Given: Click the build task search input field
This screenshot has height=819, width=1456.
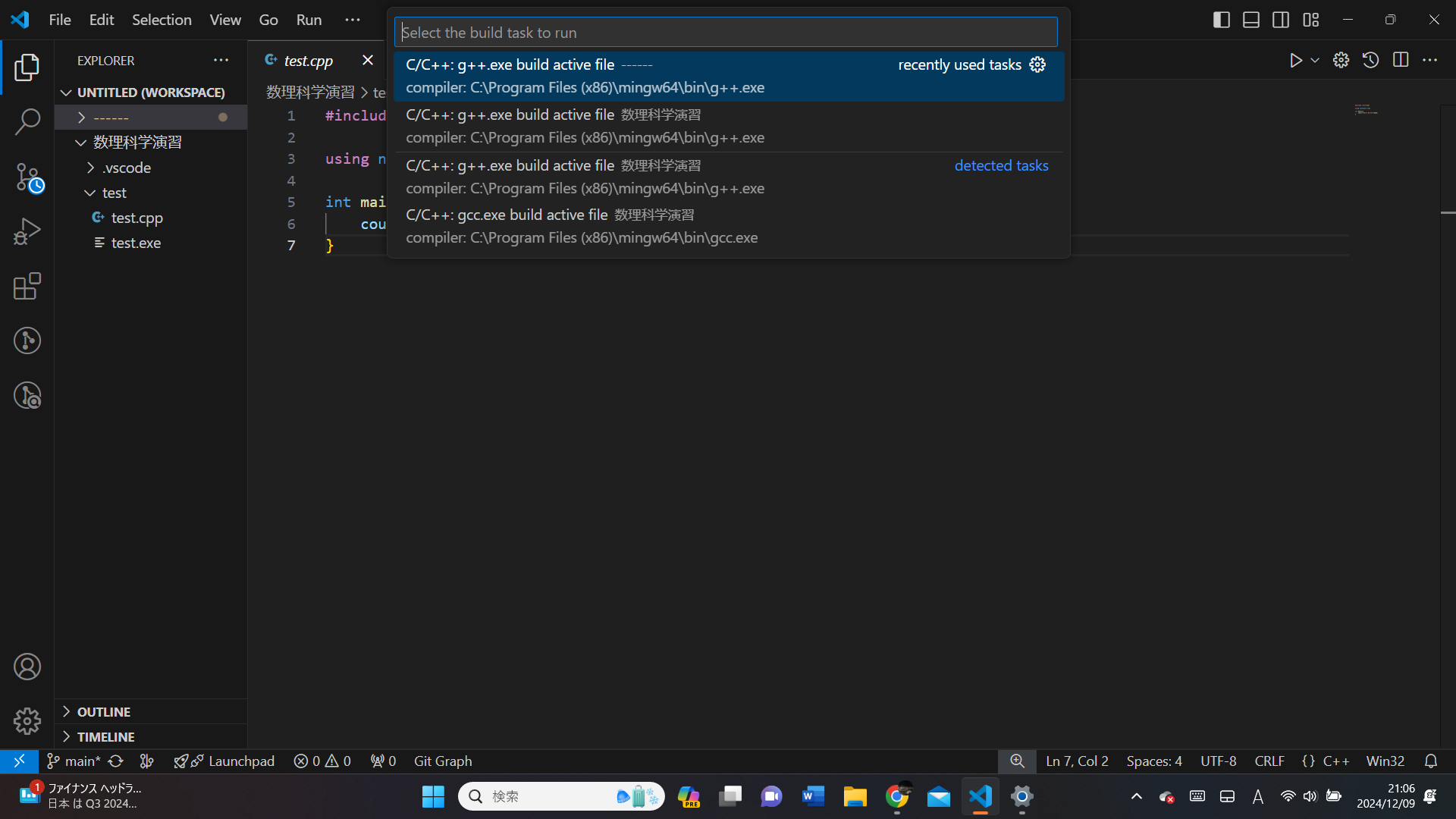Looking at the screenshot, I should pyautogui.click(x=725, y=33).
